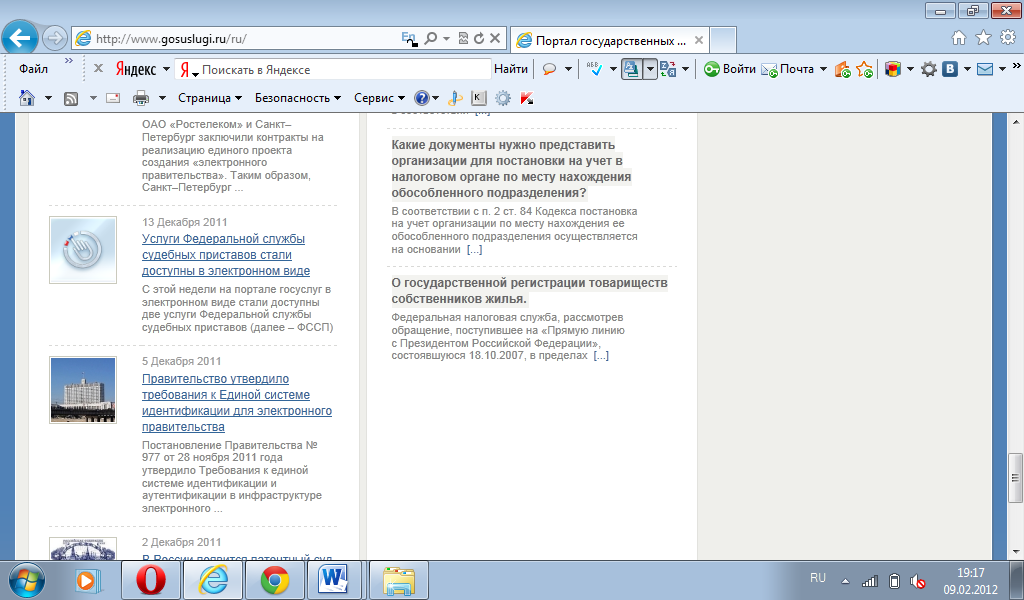Click the read mail icon on command bar

click(113, 98)
